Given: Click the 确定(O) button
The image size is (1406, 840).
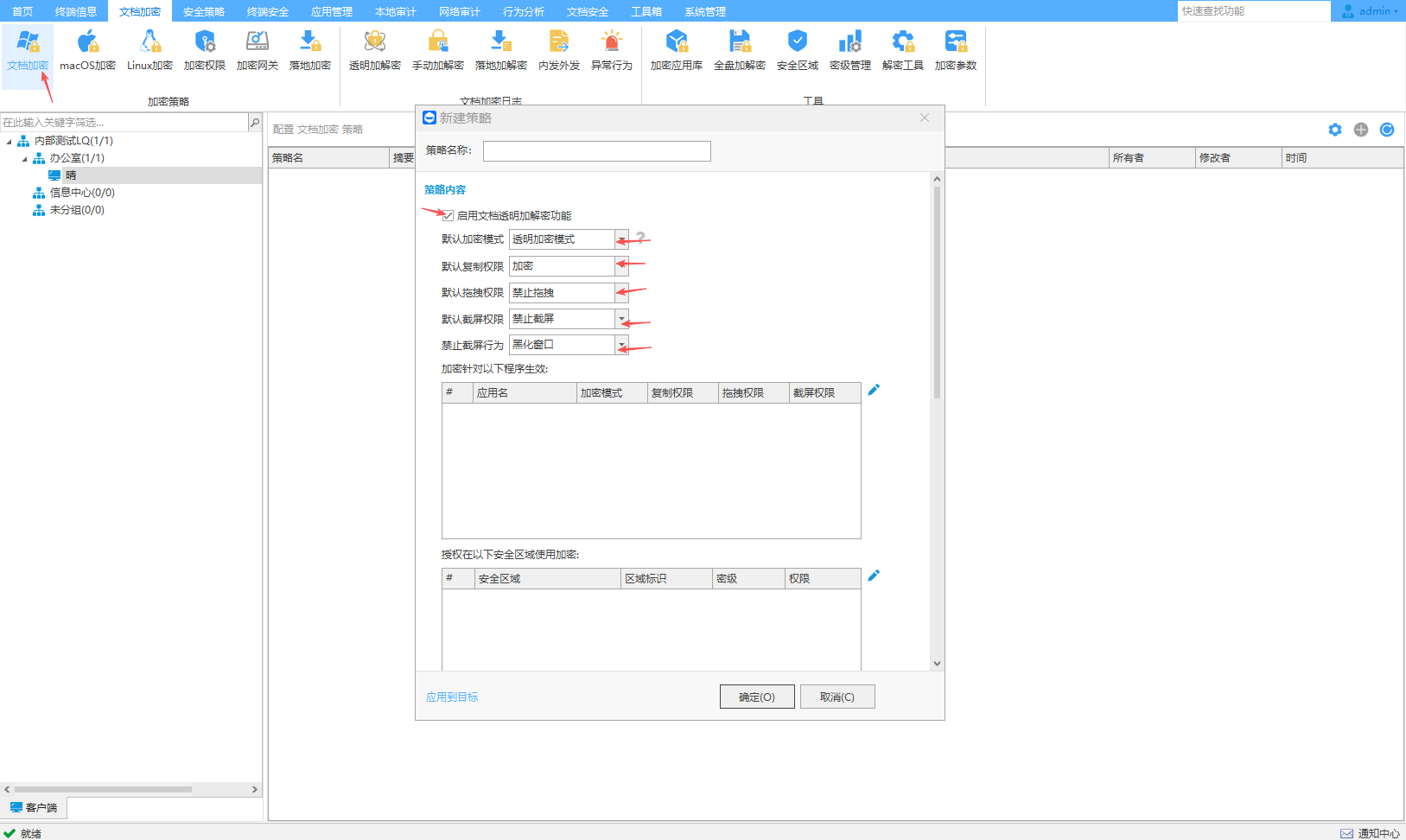Looking at the screenshot, I should tap(756, 697).
